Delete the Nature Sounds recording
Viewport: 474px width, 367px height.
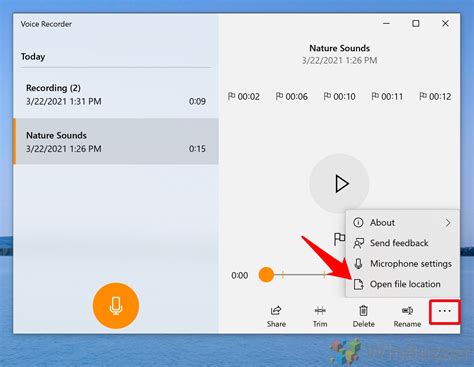click(364, 316)
